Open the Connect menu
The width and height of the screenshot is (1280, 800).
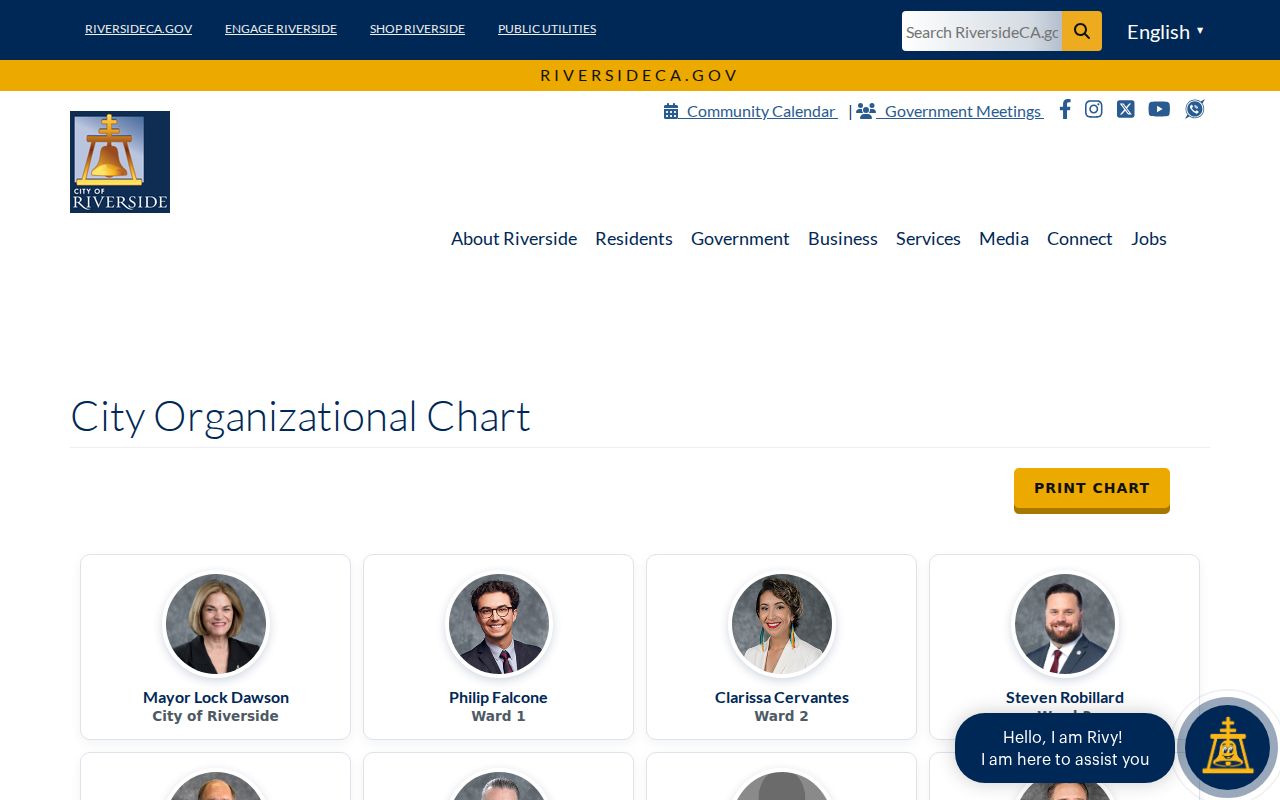click(1080, 238)
